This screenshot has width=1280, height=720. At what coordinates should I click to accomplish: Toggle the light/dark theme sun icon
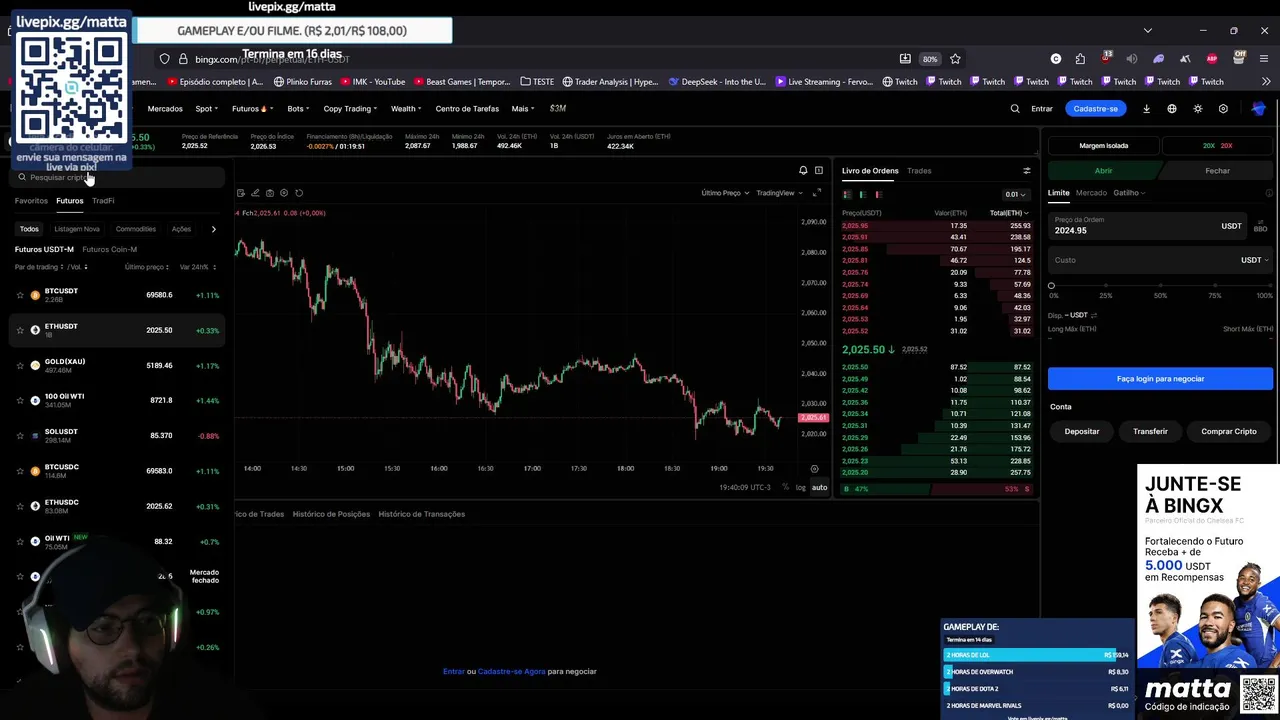click(x=1198, y=109)
